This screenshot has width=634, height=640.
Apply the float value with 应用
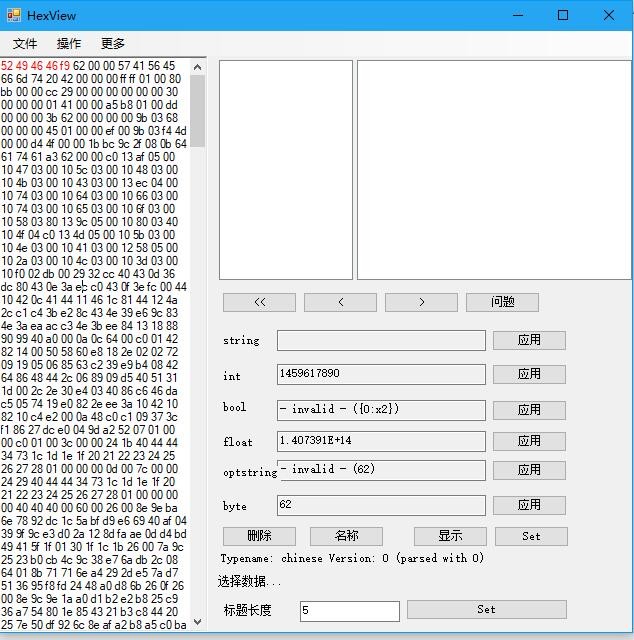[529, 441]
